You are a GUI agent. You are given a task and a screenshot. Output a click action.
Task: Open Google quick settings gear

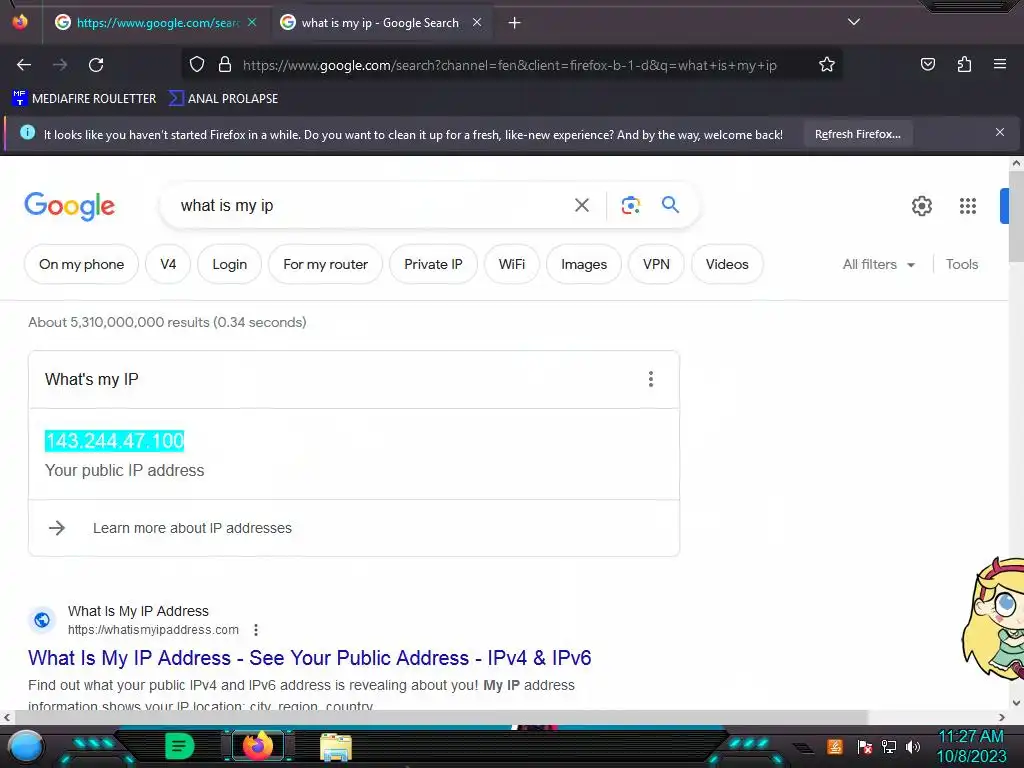coord(921,206)
